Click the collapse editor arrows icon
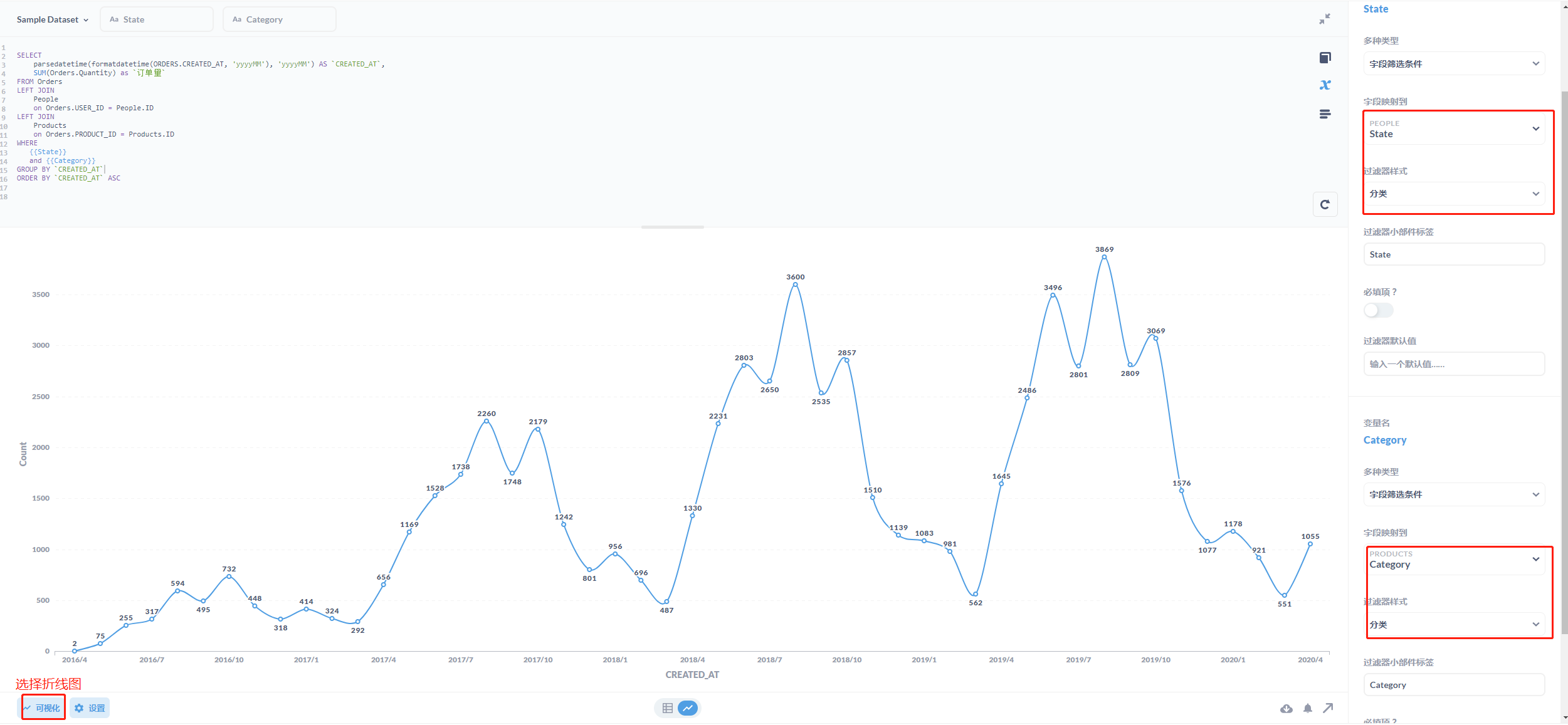 coord(1324,19)
